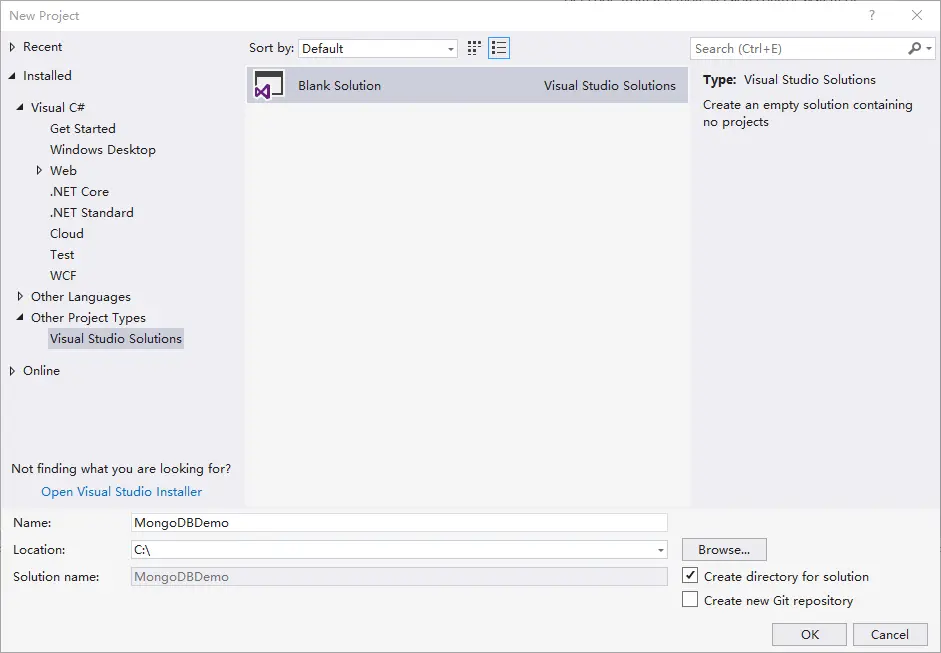The height and width of the screenshot is (653, 941).
Task: Select Windows Desktop category
Action: [x=103, y=149]
